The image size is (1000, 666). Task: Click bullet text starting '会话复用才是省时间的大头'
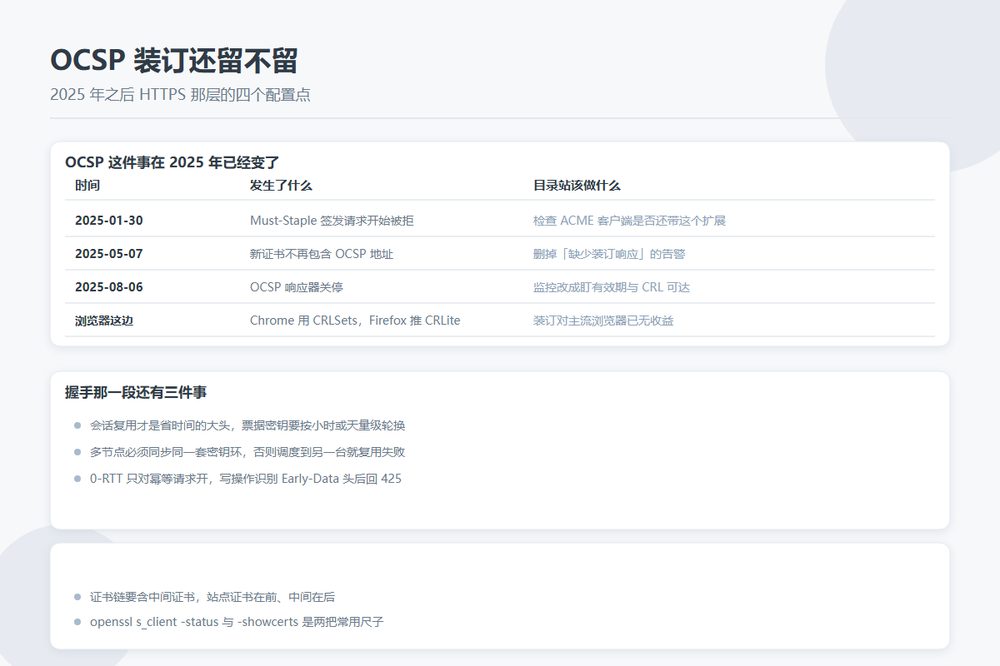tap(247, 425)
